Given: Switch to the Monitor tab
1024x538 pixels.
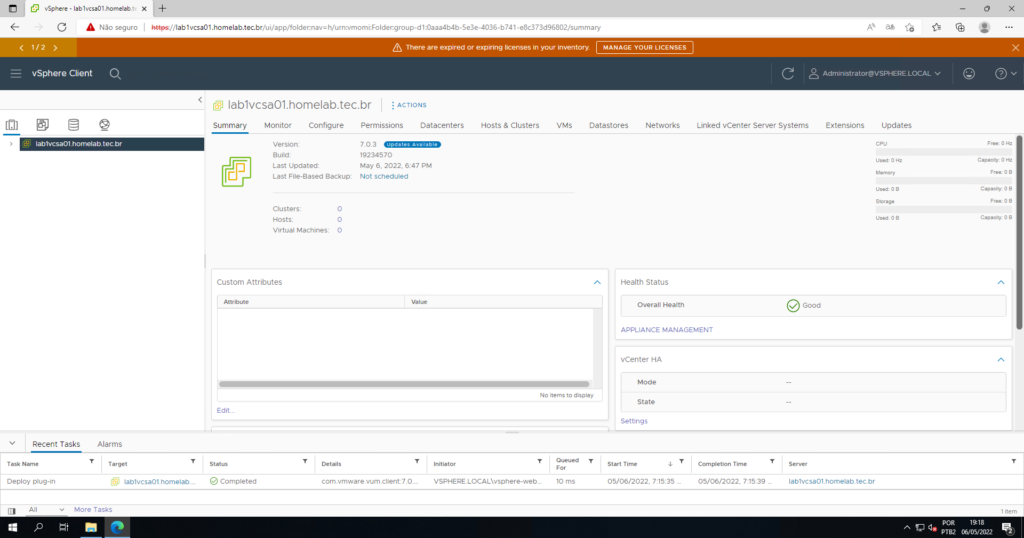Looking at the screenshot, I should [278, 125].
